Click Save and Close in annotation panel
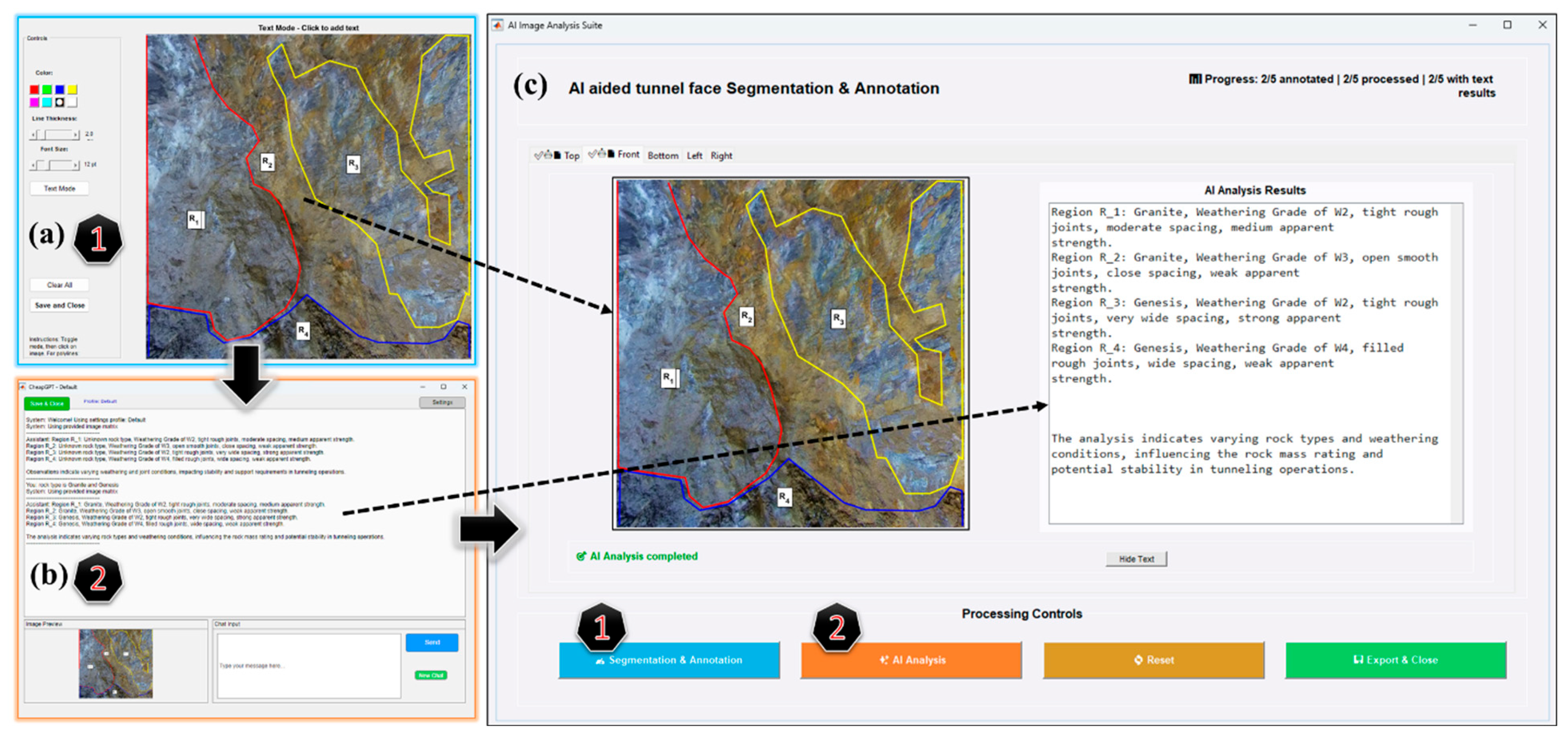Screen dimensions: 1568x735 59,305
